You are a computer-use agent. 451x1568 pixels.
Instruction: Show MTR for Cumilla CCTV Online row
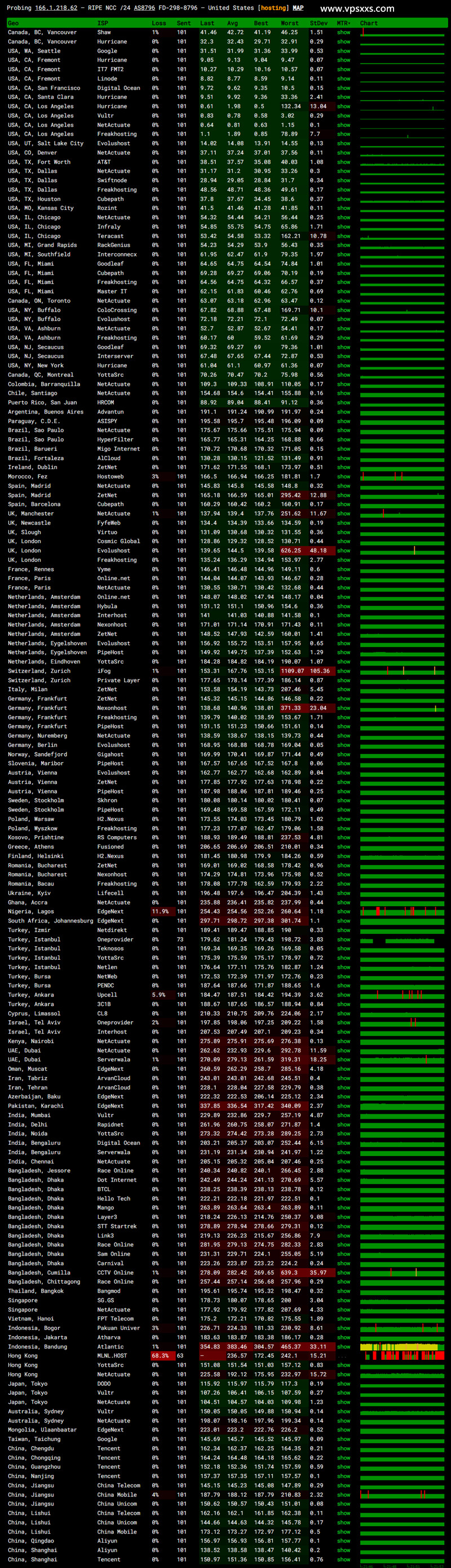point(344,1272)
